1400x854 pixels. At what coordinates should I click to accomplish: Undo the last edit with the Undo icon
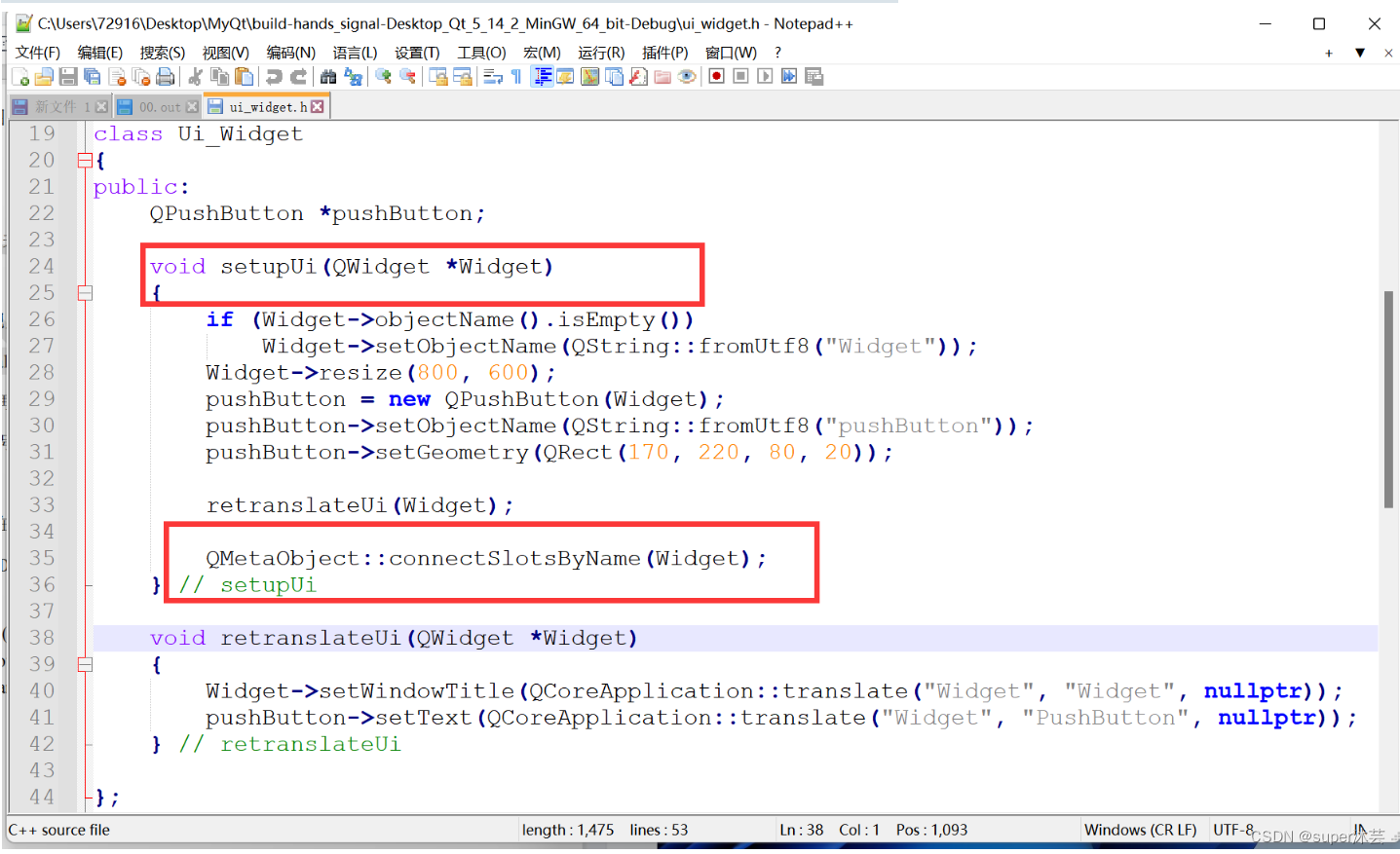[275, 77]
